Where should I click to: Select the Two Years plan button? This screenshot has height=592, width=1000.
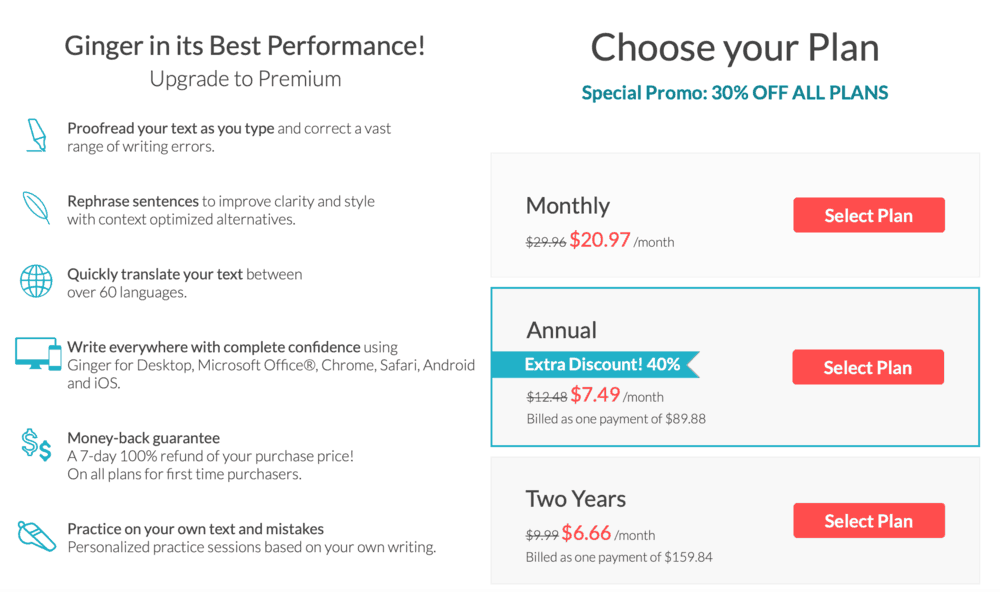[869, 521]
